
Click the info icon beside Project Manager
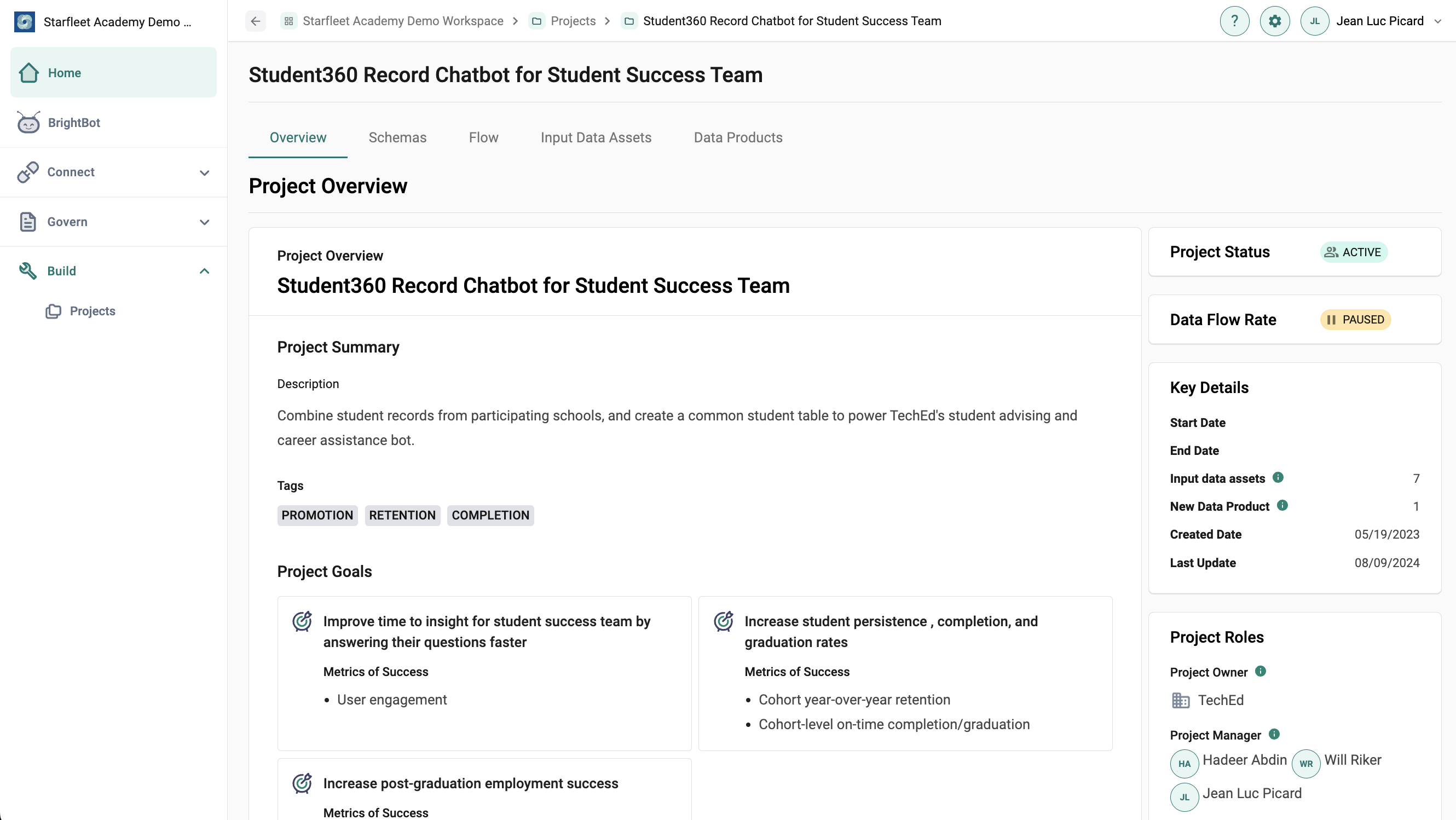coord(1274,734)
